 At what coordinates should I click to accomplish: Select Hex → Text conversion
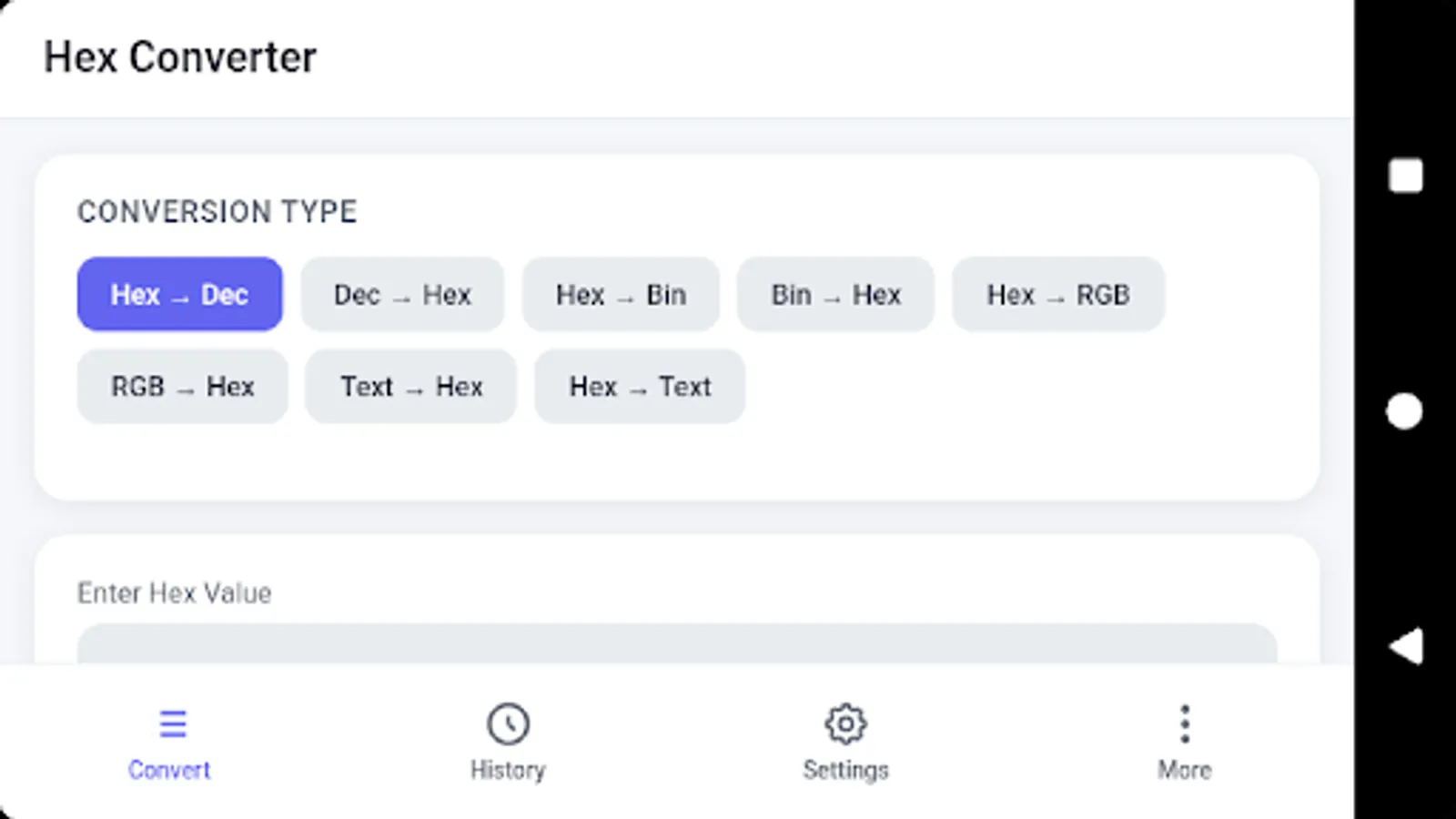tap(639, 386)
